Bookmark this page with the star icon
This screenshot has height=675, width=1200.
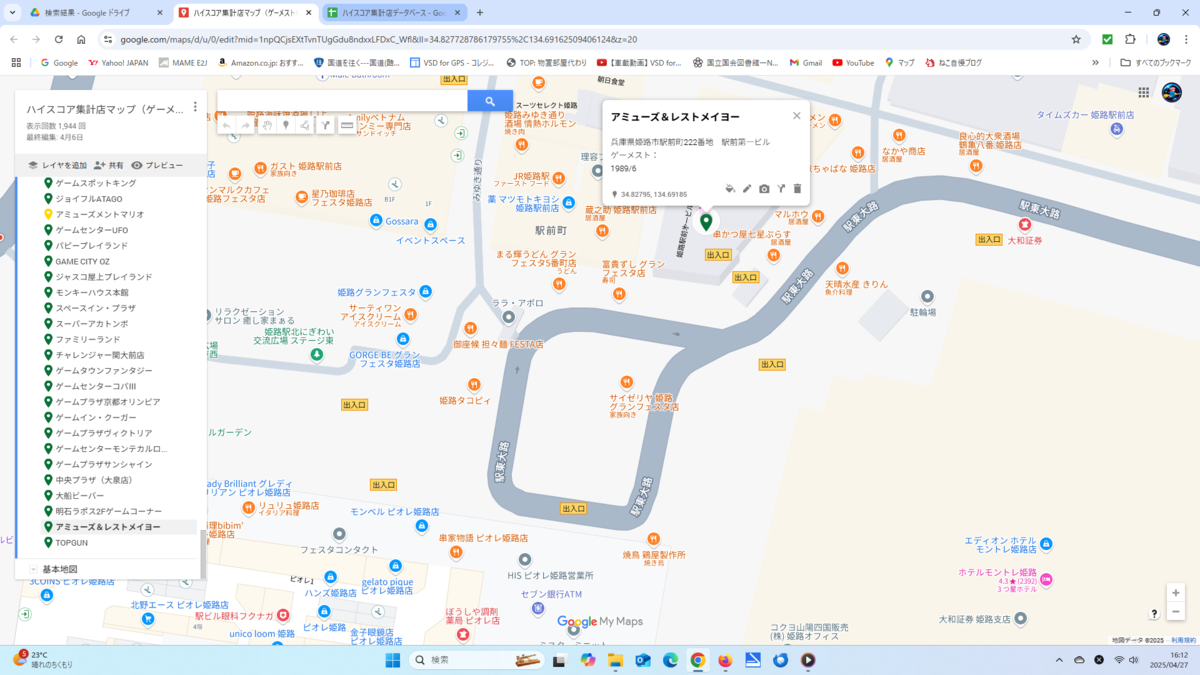coord(1076,40)
